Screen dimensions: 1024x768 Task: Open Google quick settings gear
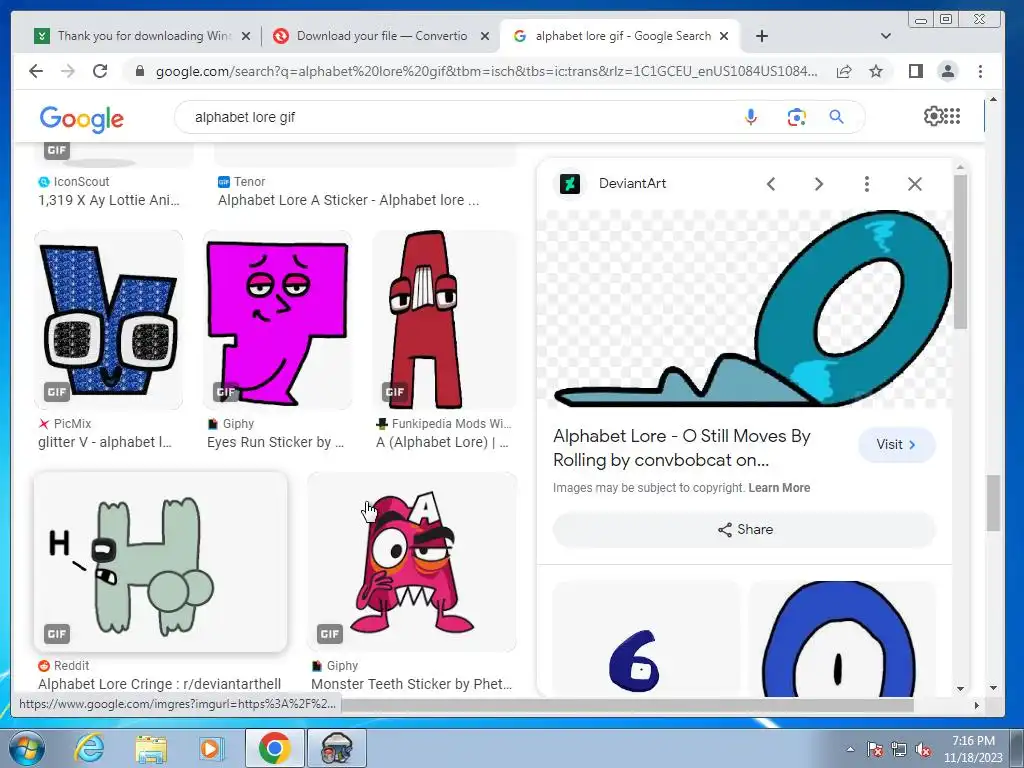[x=933, y=116]
